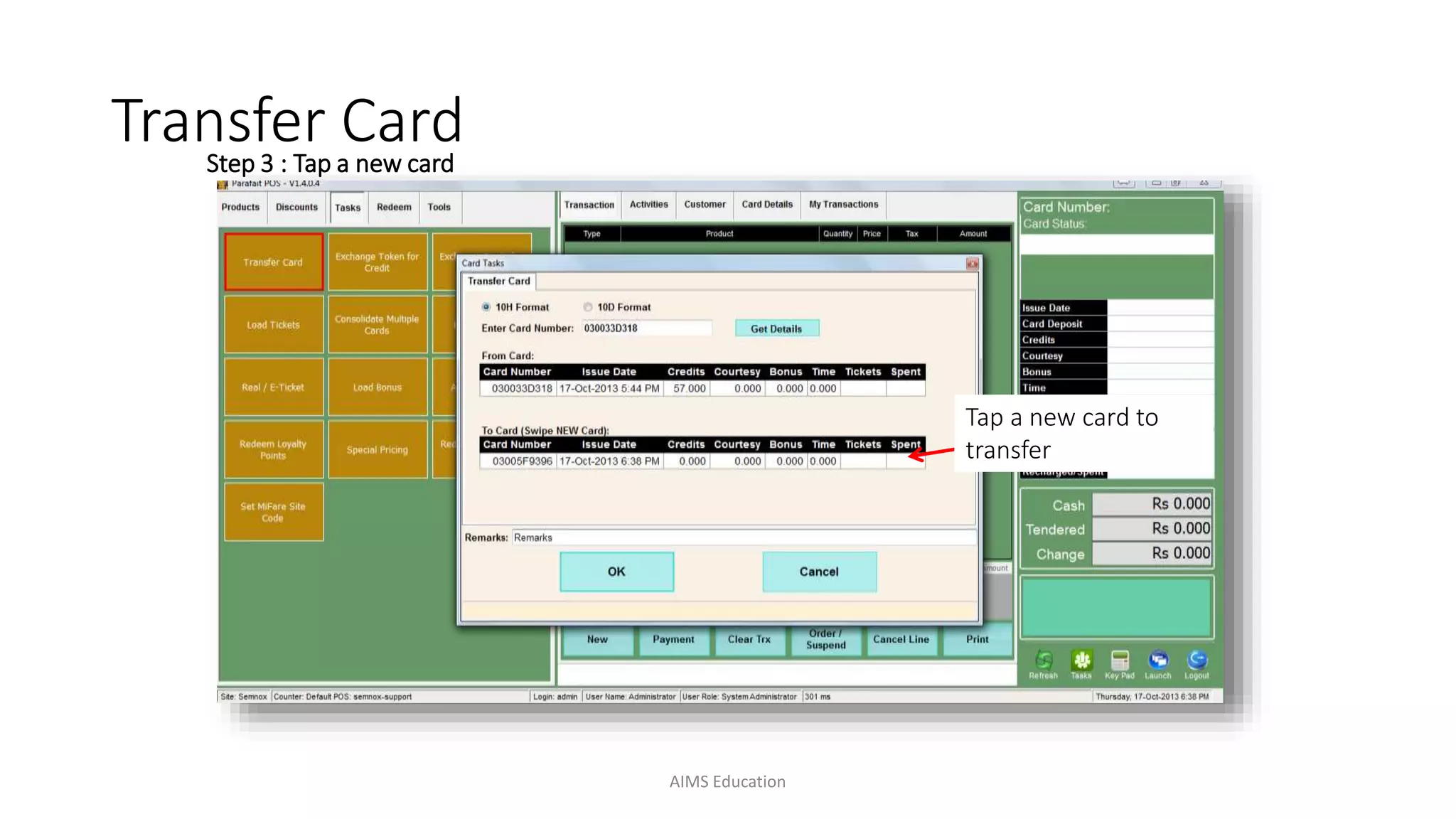This screenshot has height=819, width=1456.
Task: Open the Customer tab
Action: [705, 205]
